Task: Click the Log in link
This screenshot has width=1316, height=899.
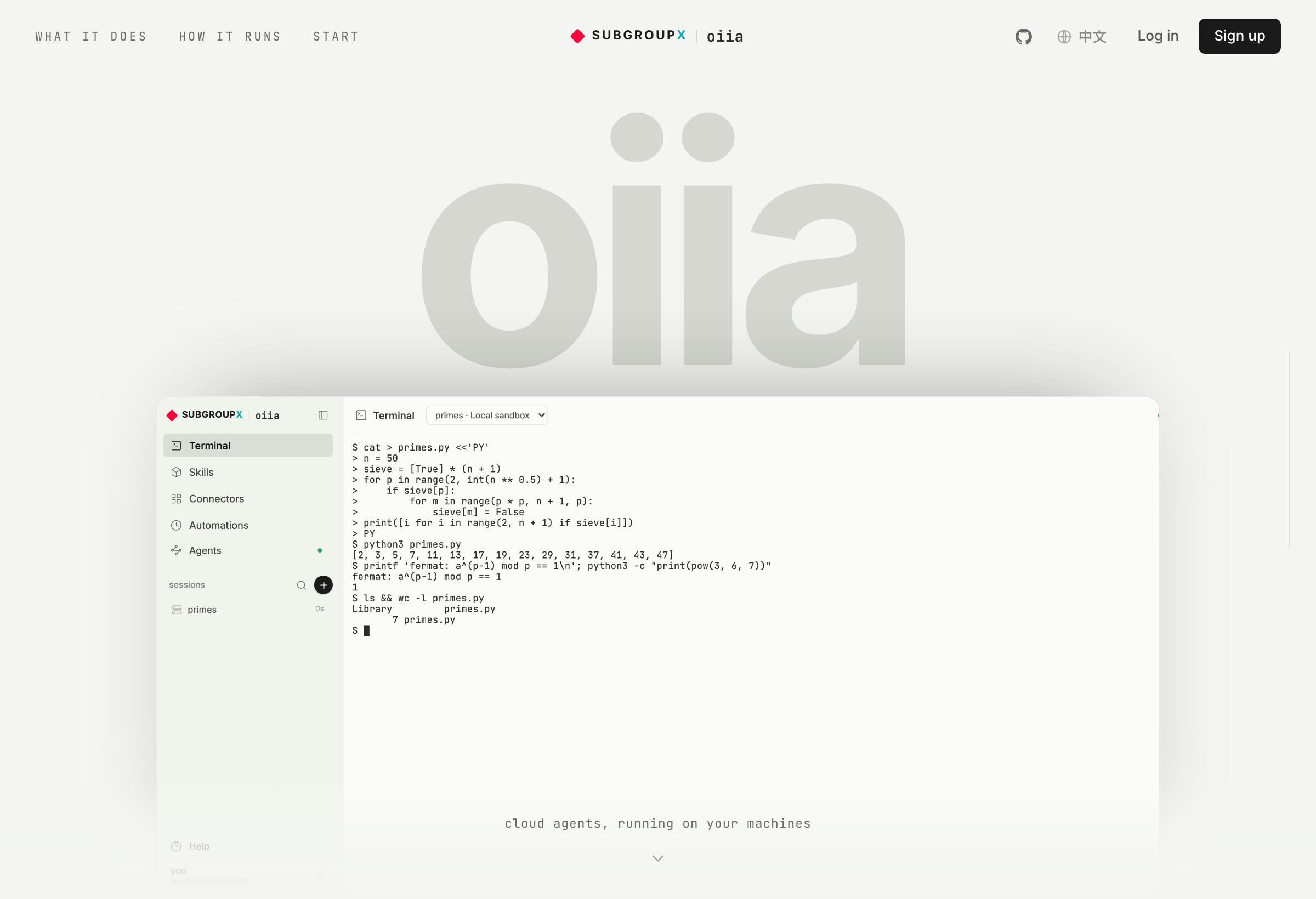Action: pos(1158,36)
